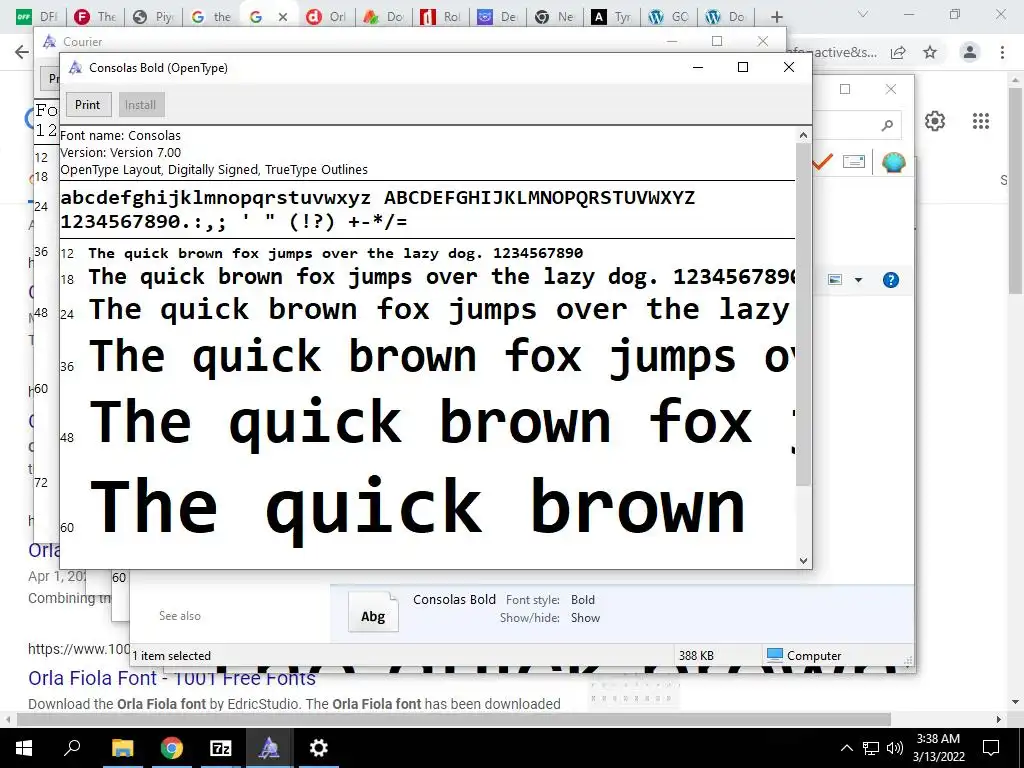This screenshot has width=1024, height=768.
Task: Click the share page icon in address bar
Action: coord(898,52)
